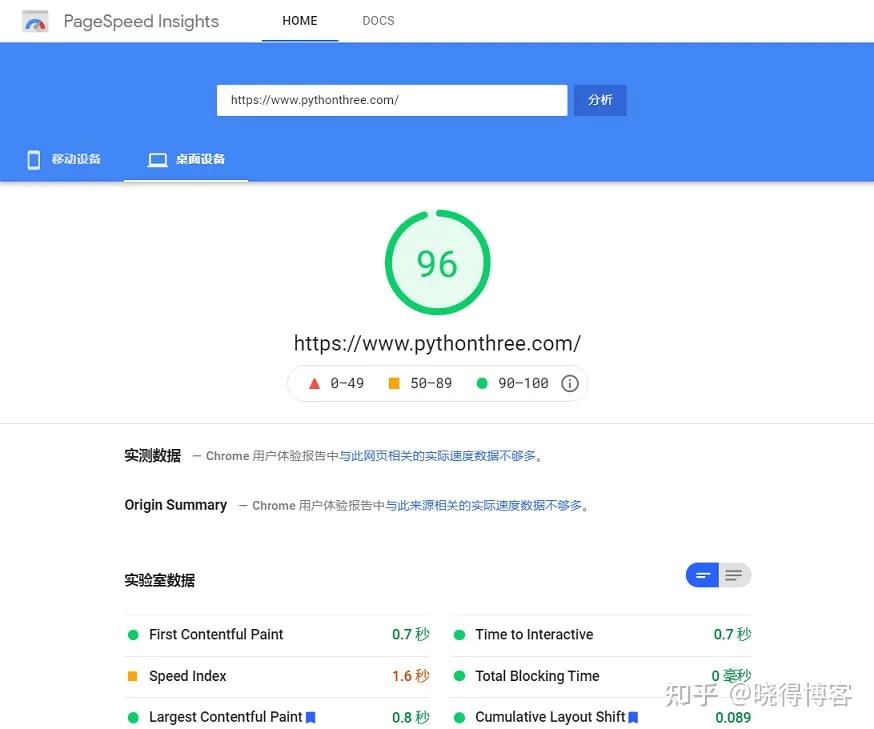
Task: Switch to the 移动设备 mobile tab
Action: [x=65, y=159]
